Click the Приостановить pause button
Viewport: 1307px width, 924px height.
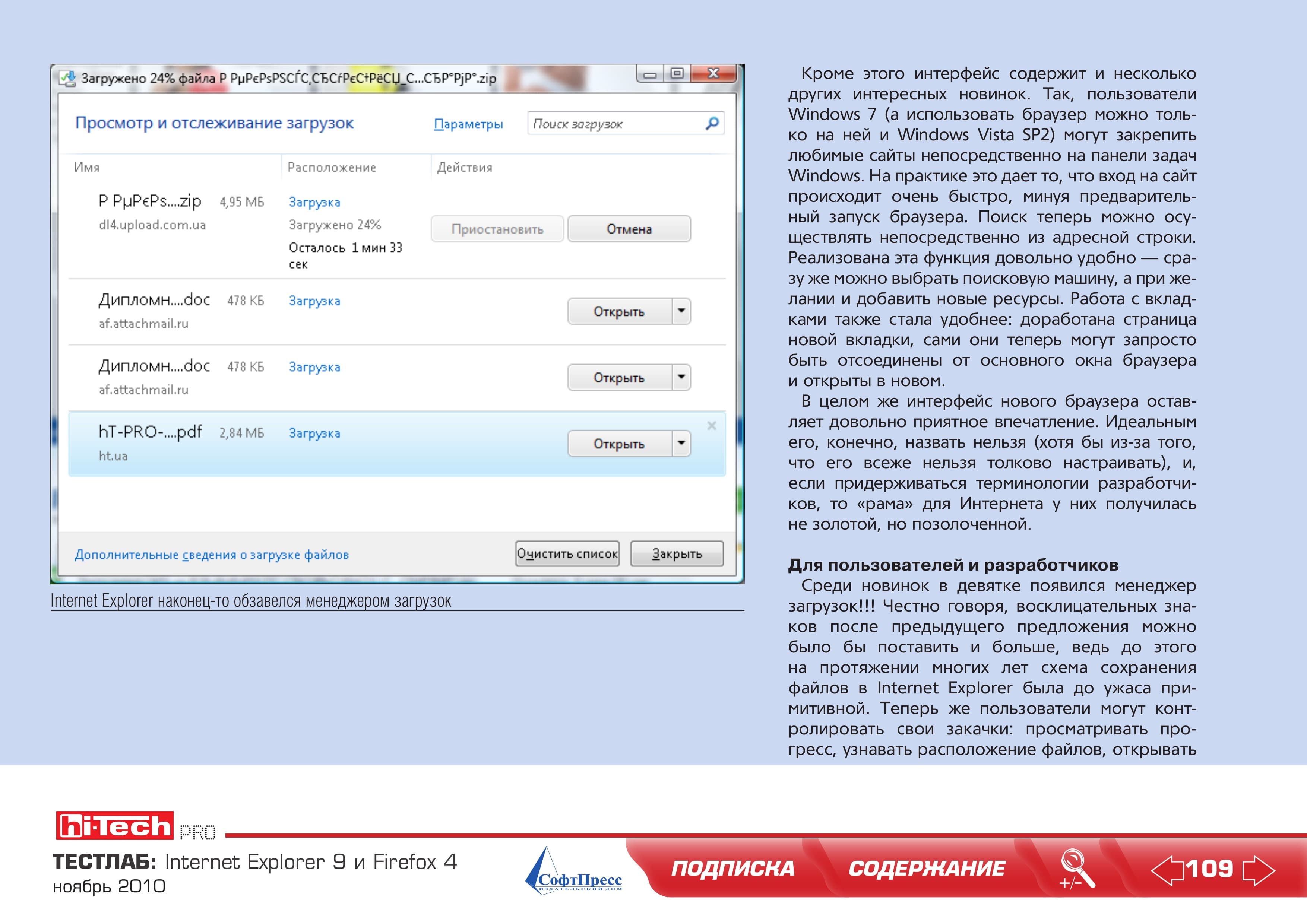click(497, 229)
